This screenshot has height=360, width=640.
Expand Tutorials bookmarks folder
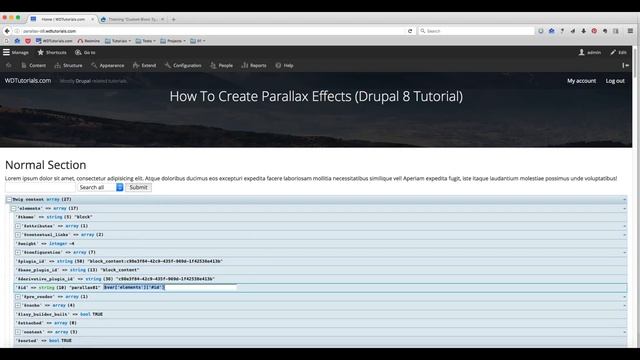118,41
